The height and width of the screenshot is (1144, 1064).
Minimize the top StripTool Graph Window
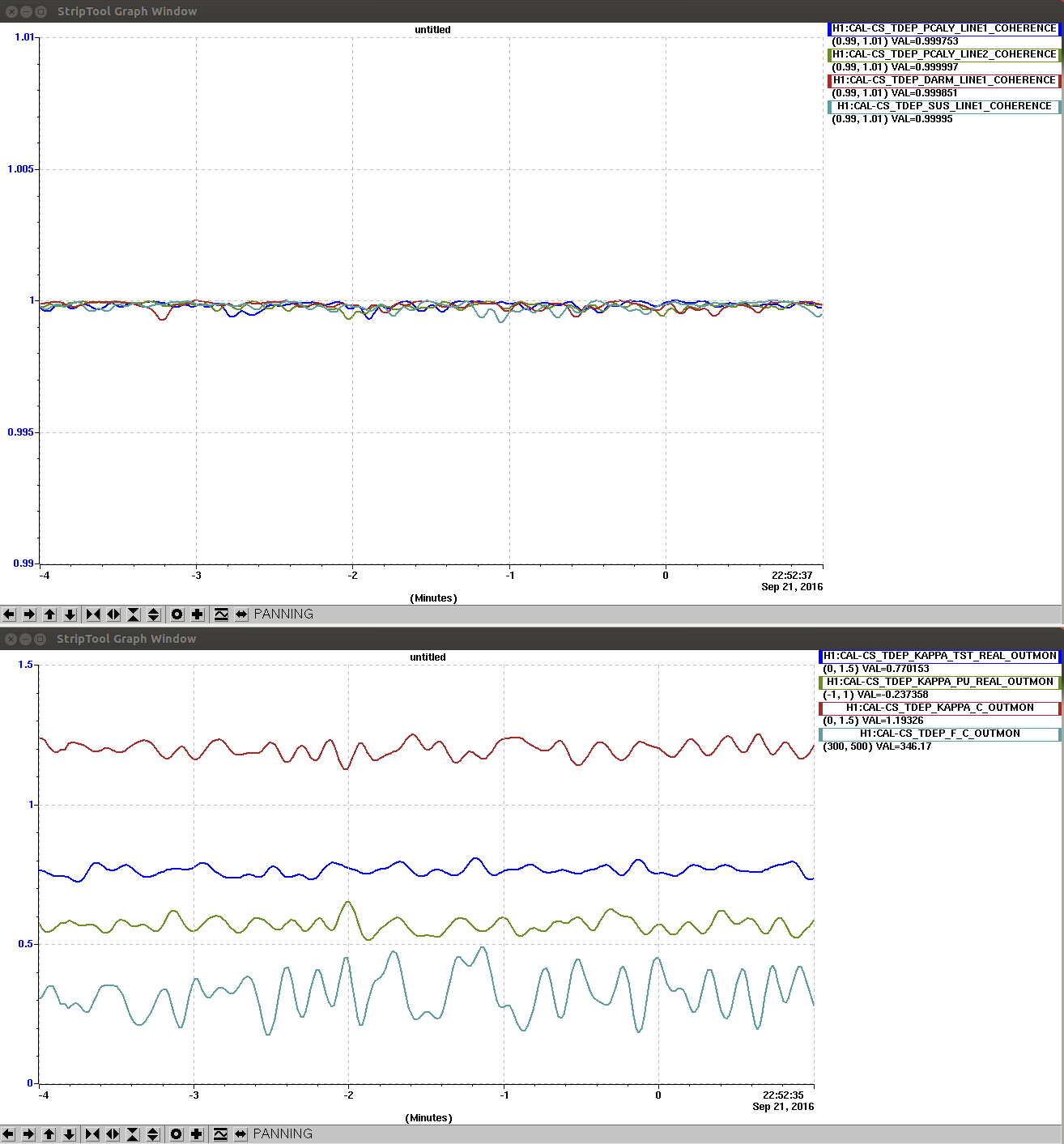pyautogui.click(x=26, y=11)
